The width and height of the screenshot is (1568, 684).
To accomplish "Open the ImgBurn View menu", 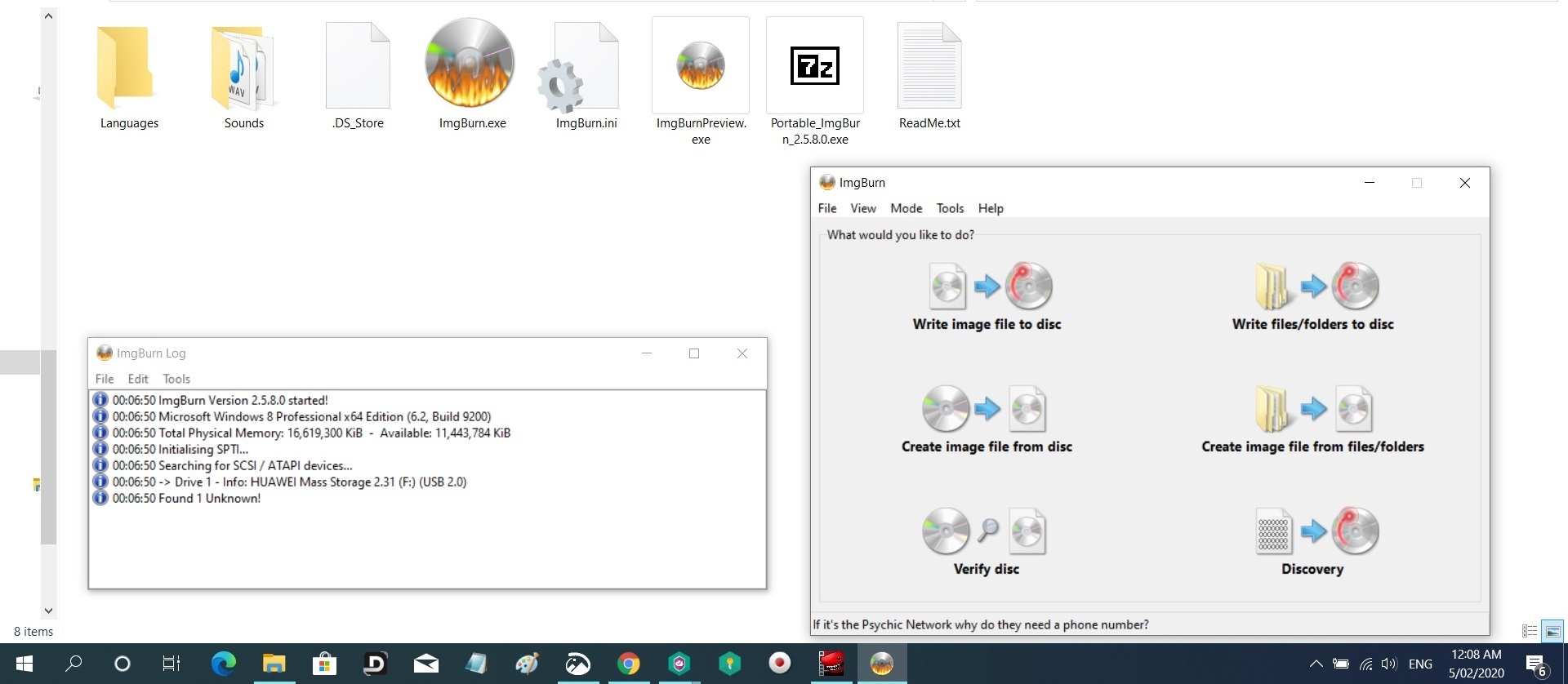I will [863, 208].
